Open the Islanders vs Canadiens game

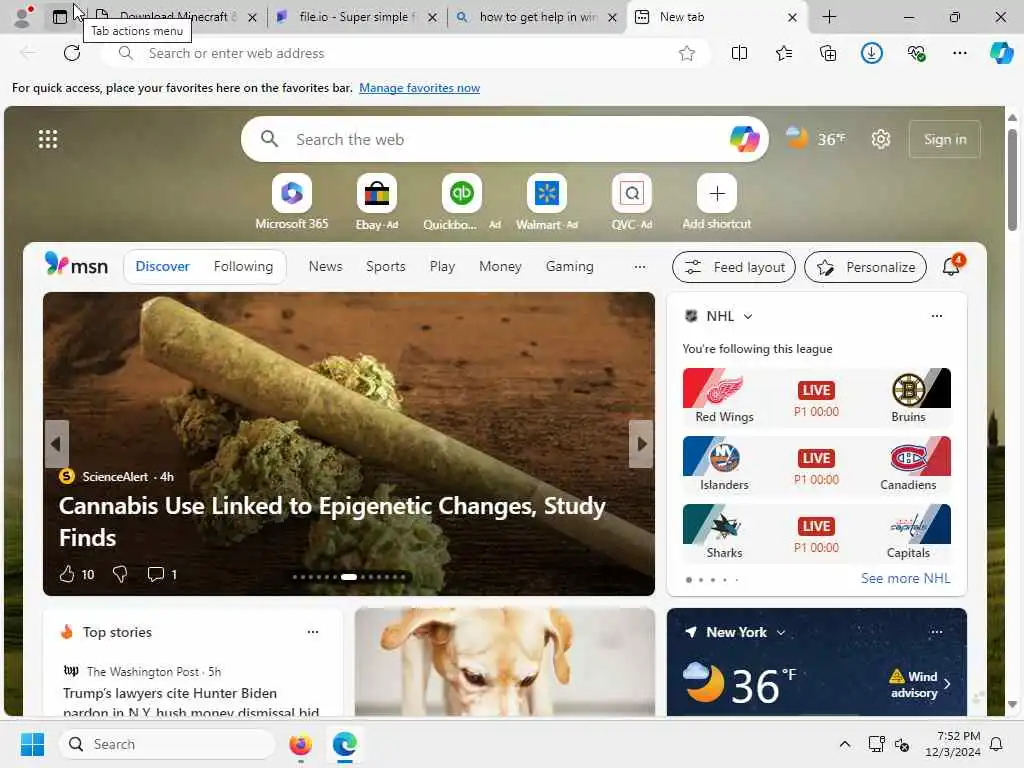tap(816, 465)
